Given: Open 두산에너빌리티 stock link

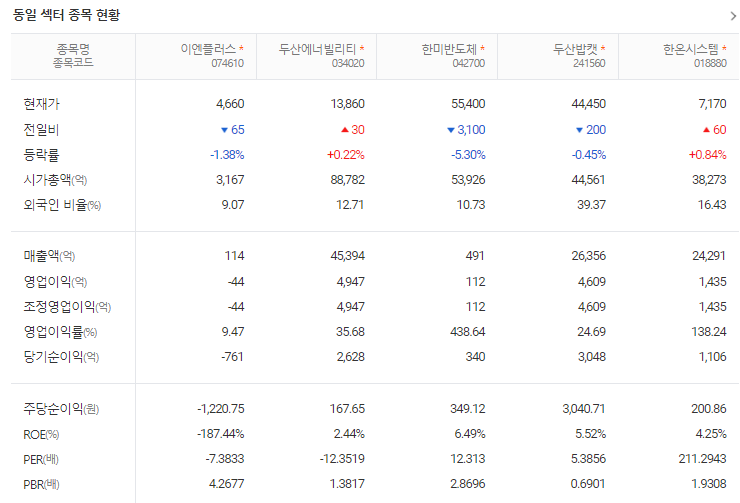Looking at the screenshot, I should 317,49.
